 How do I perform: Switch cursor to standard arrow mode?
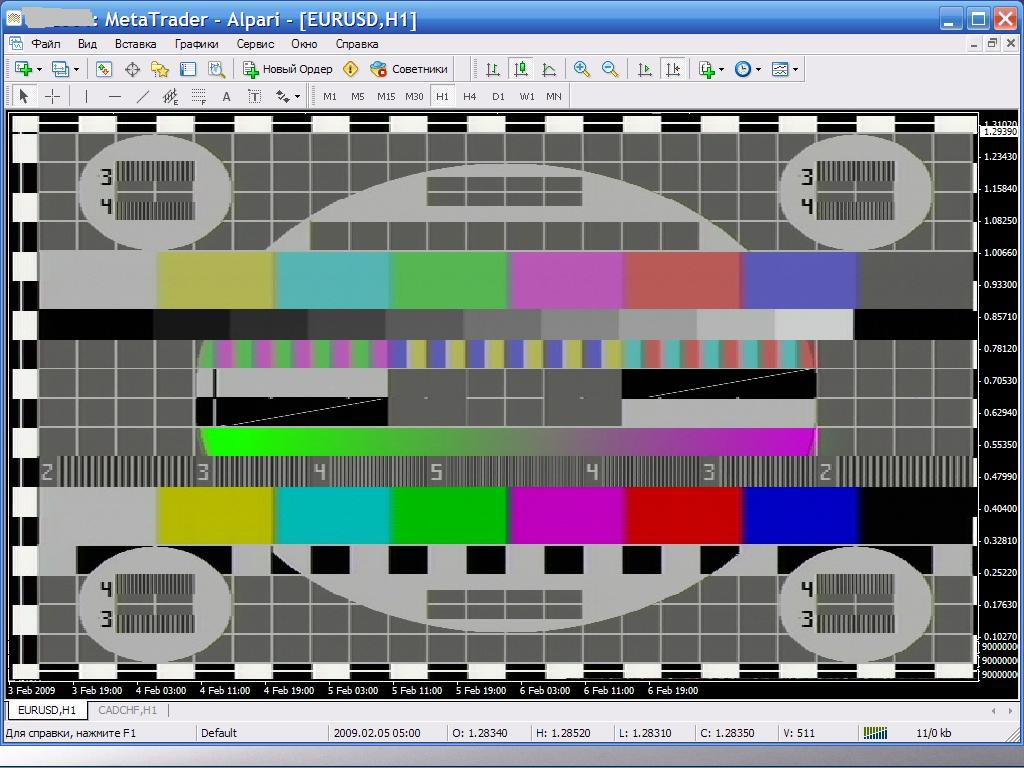(x=24, y=97)
